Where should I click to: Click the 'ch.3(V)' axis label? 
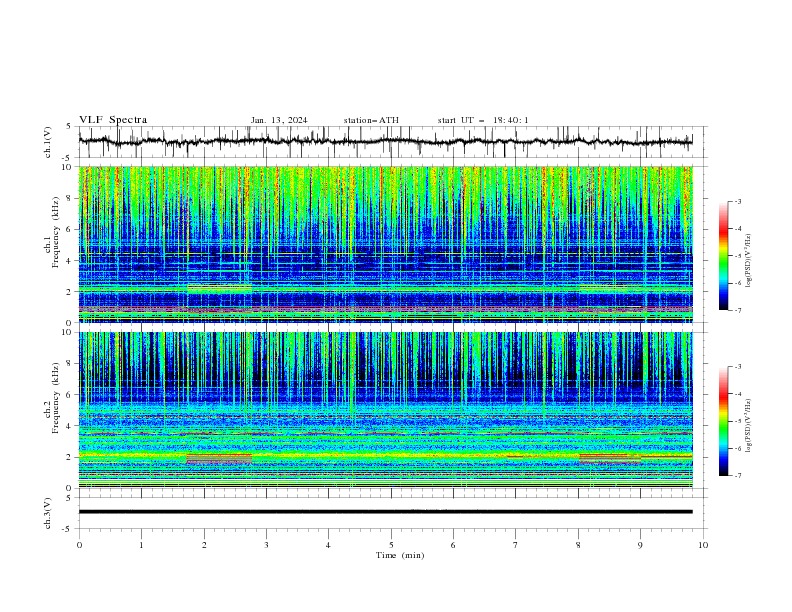coord(48,513)
